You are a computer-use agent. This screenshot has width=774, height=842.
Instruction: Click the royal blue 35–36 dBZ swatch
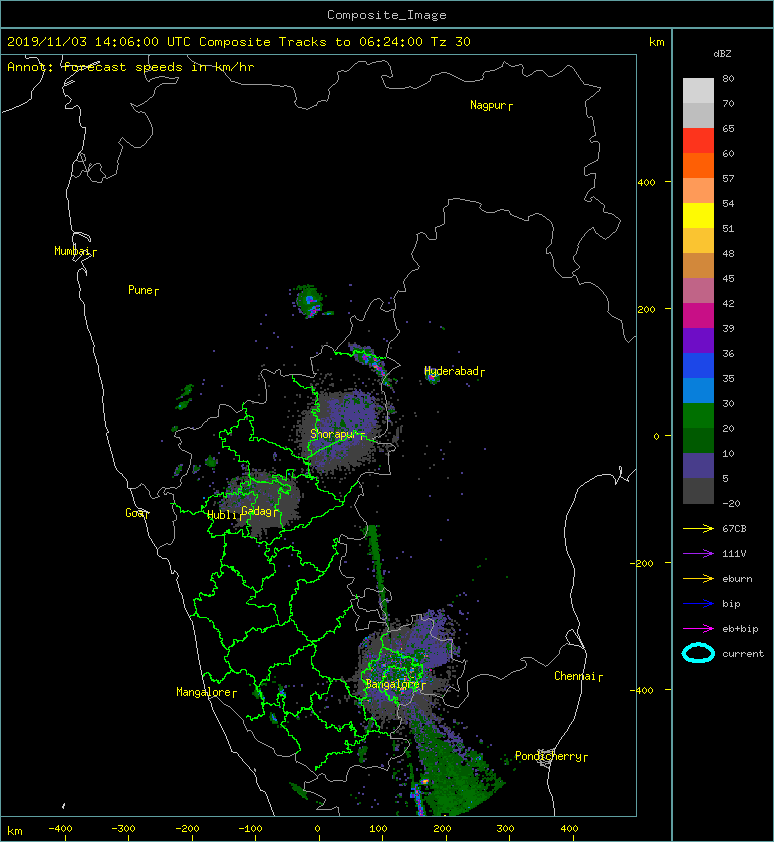point(698,366)
